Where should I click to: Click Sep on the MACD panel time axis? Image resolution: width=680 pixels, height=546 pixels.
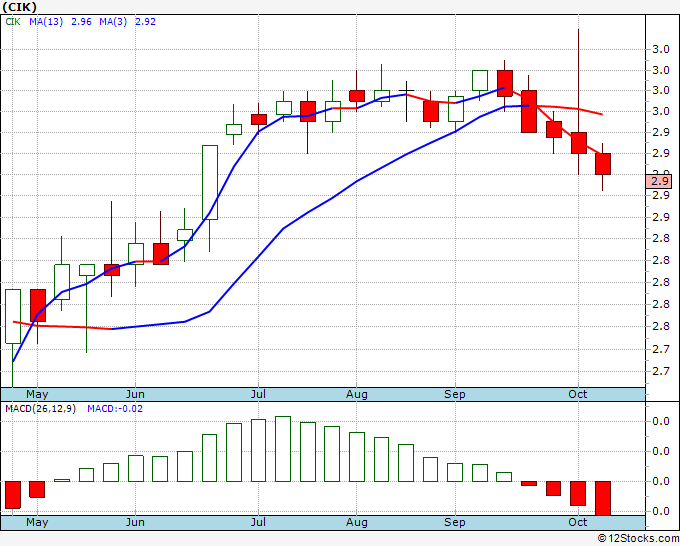tap(454, 522)
